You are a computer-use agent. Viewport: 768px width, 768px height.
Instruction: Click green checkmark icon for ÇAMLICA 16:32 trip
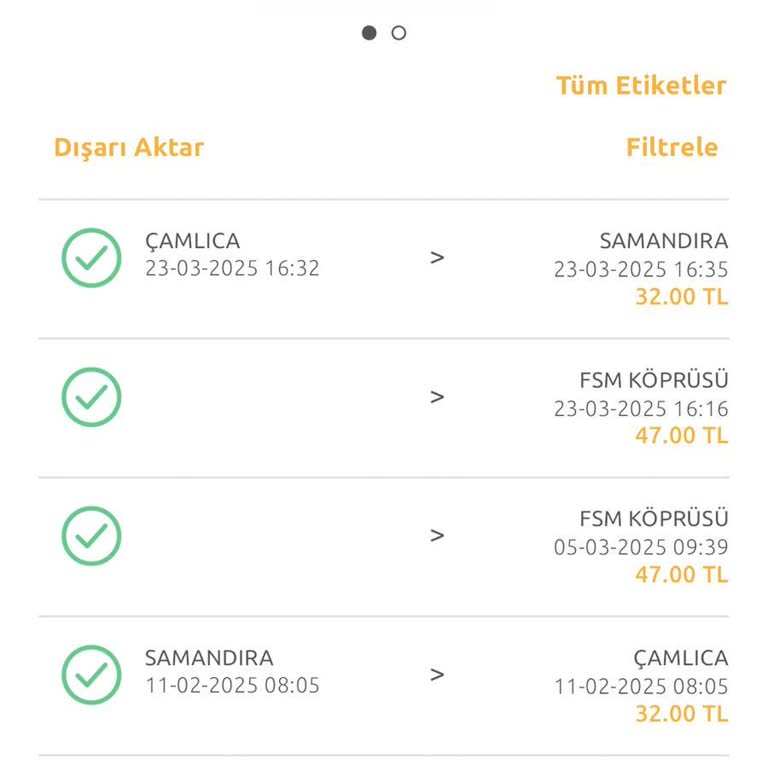tap(91, 258)
